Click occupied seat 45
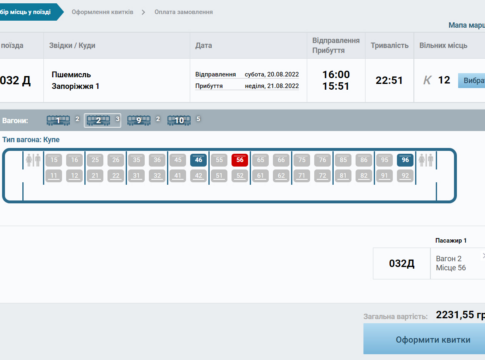Image resolution: width=485 pixels, height=360 pixels. coord(178,160)
